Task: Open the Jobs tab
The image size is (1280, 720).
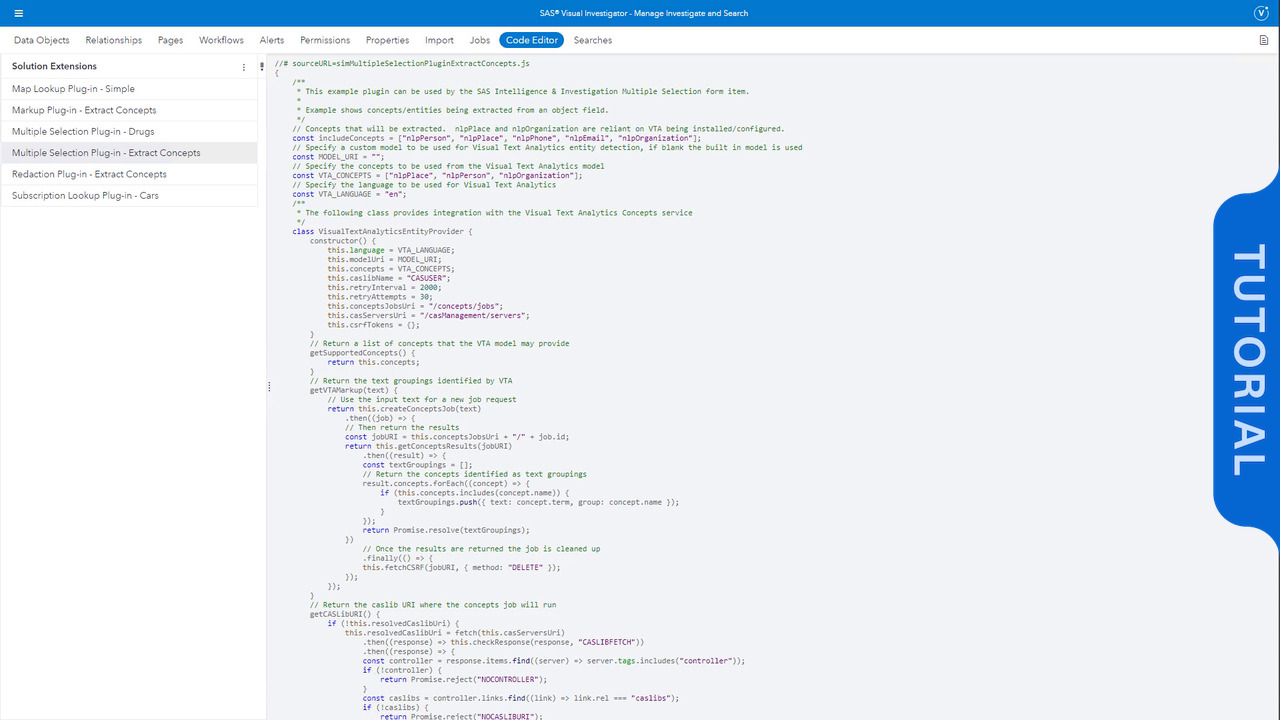Action: (480, 40)
